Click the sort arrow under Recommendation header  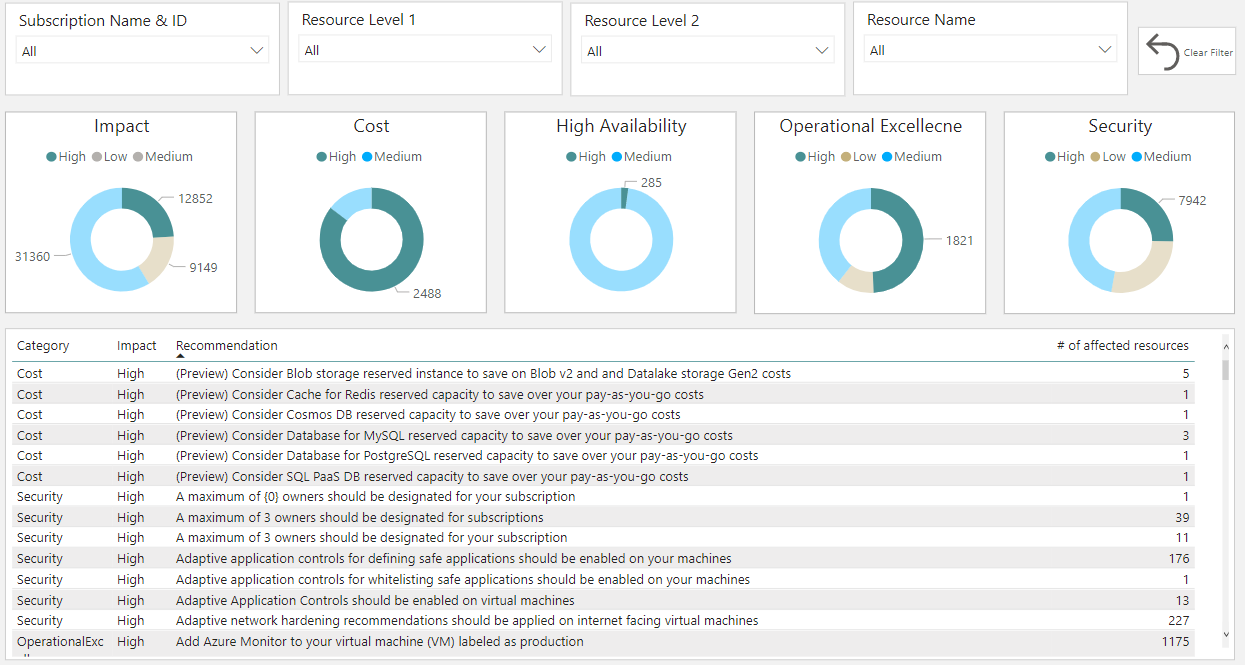coord(181,356)
